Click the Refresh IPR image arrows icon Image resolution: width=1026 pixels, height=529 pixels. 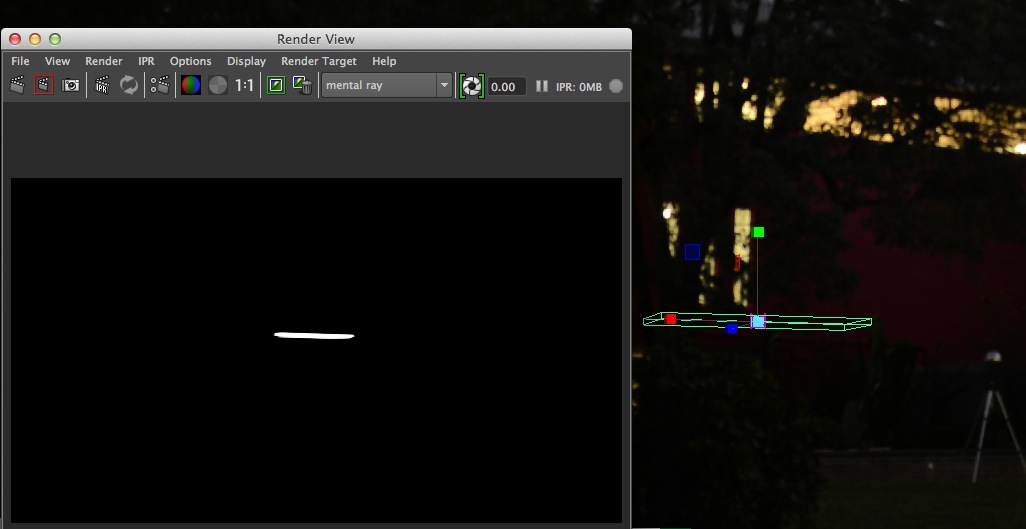(129, 86)
